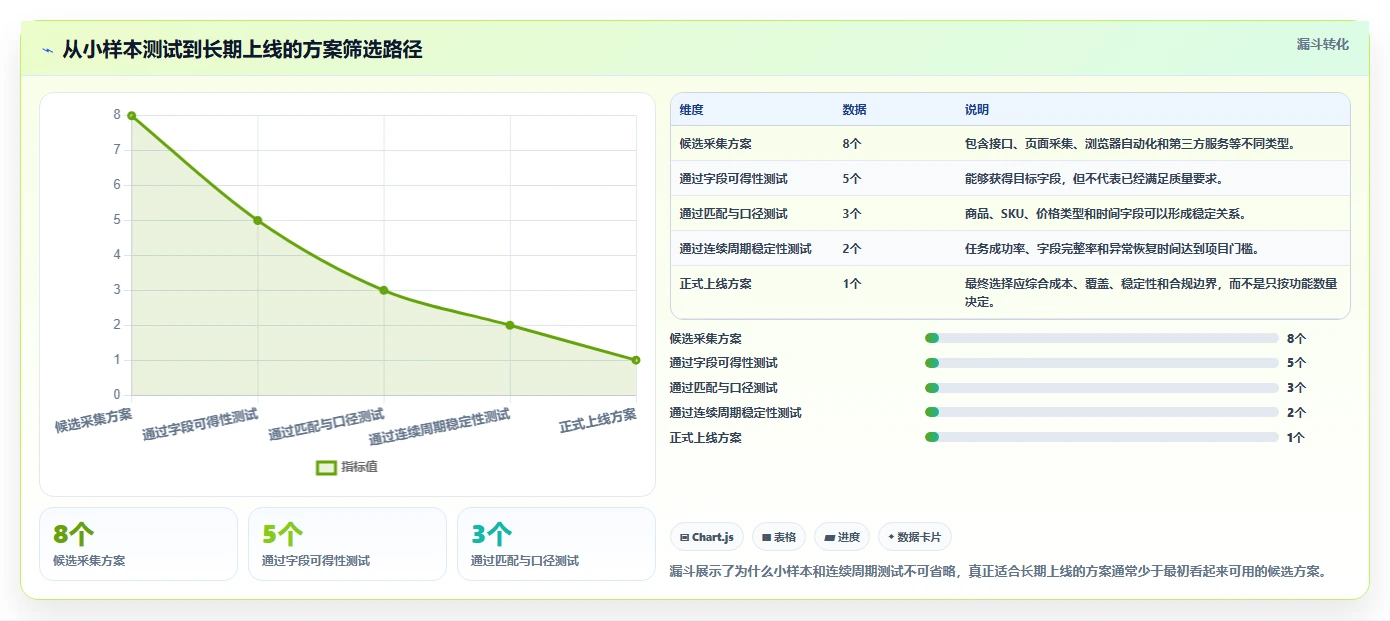Click the 说明 column header
The height and width of the screenshot is (621, 1390).
click(x=976, y=110)
